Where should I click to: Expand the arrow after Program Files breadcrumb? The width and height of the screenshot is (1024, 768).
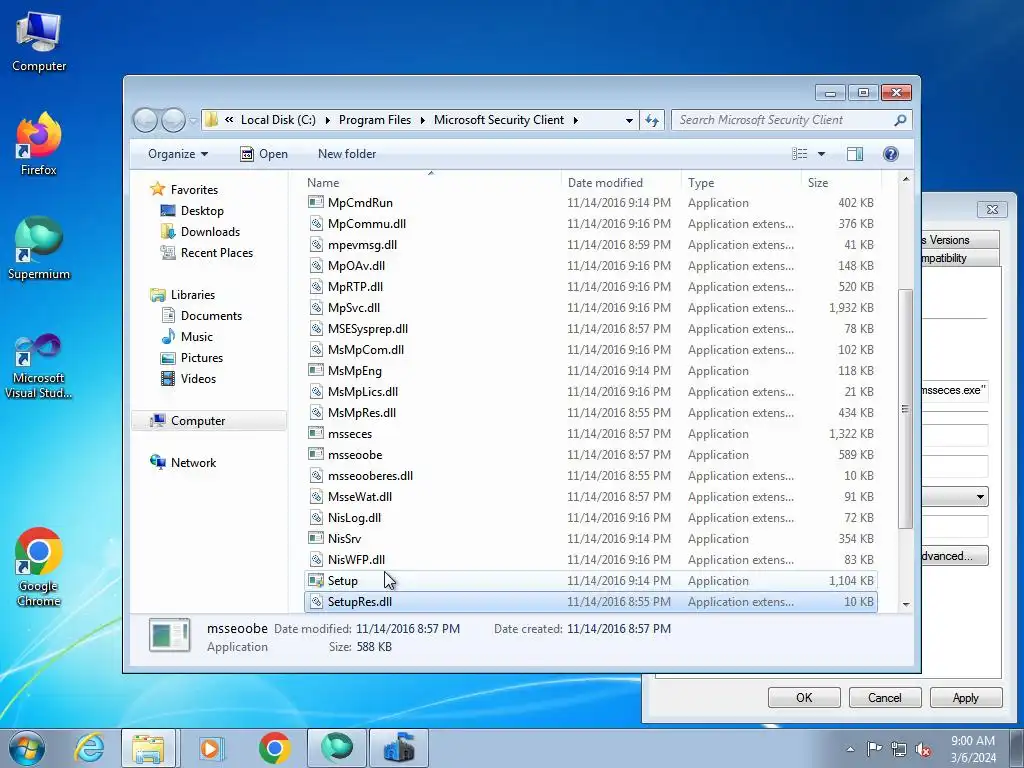(x=423, y=120)
